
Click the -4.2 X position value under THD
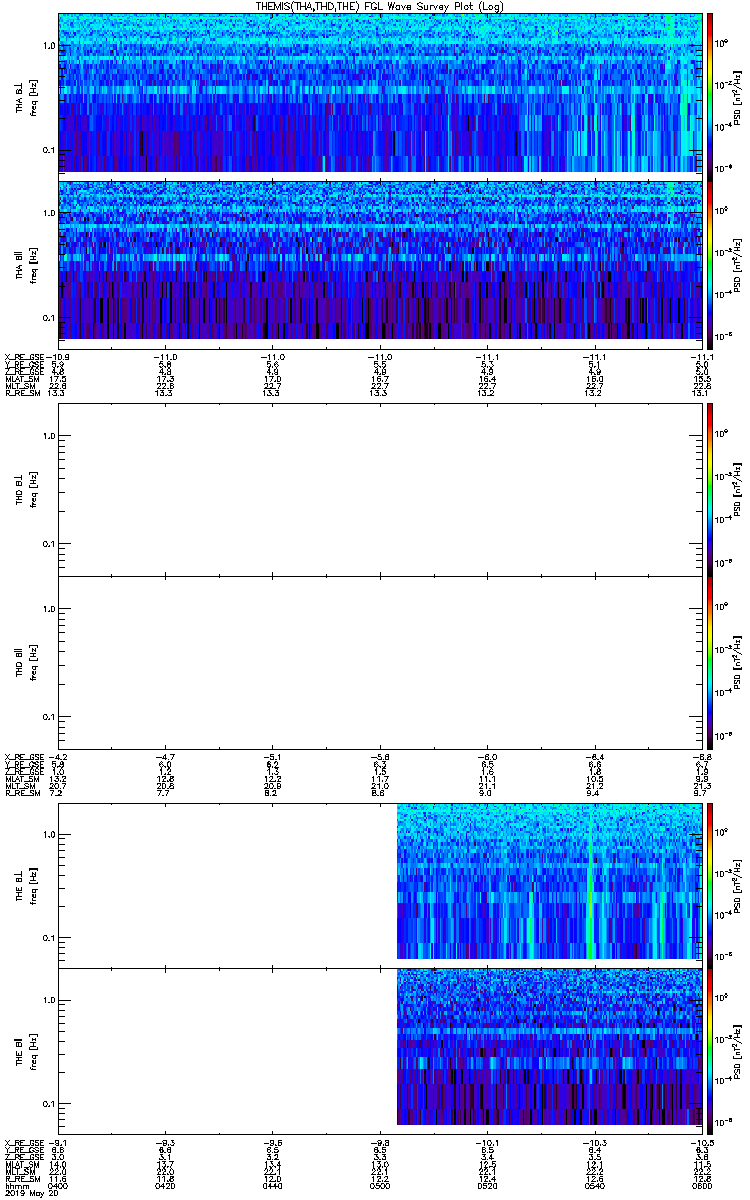click(x=57, y=755)
